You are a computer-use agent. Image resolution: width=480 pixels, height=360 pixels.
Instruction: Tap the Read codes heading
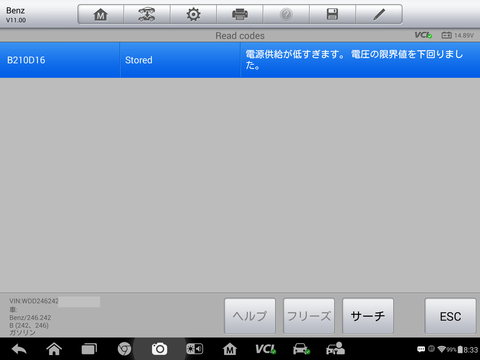point(240,36)
